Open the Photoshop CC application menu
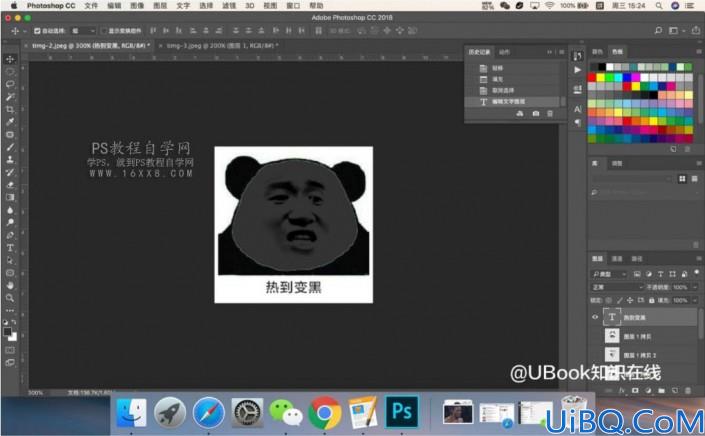Viewport: 705px width, 436px height. (51, 5)
